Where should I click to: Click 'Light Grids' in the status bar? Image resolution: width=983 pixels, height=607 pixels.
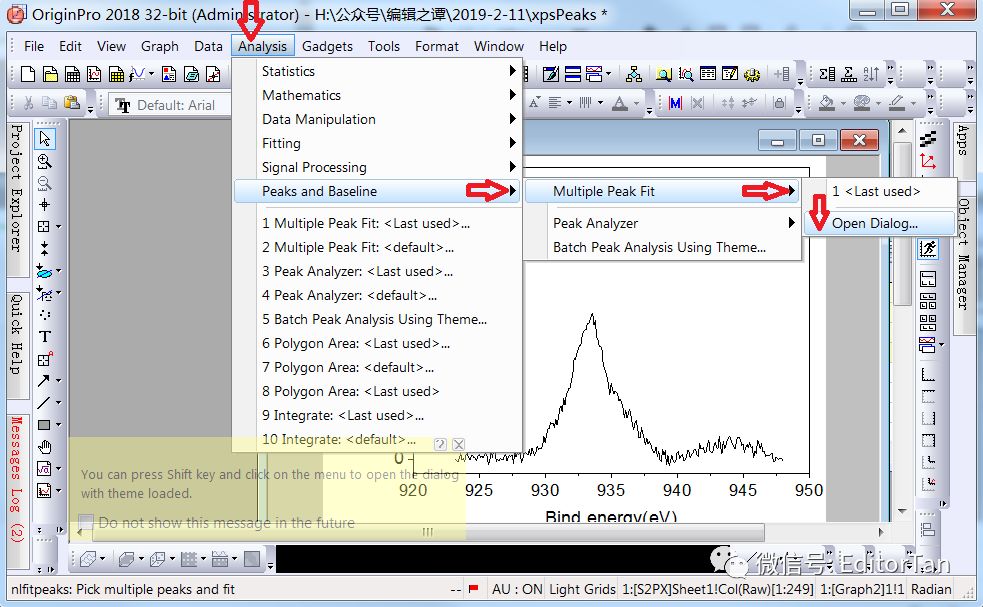582,589
